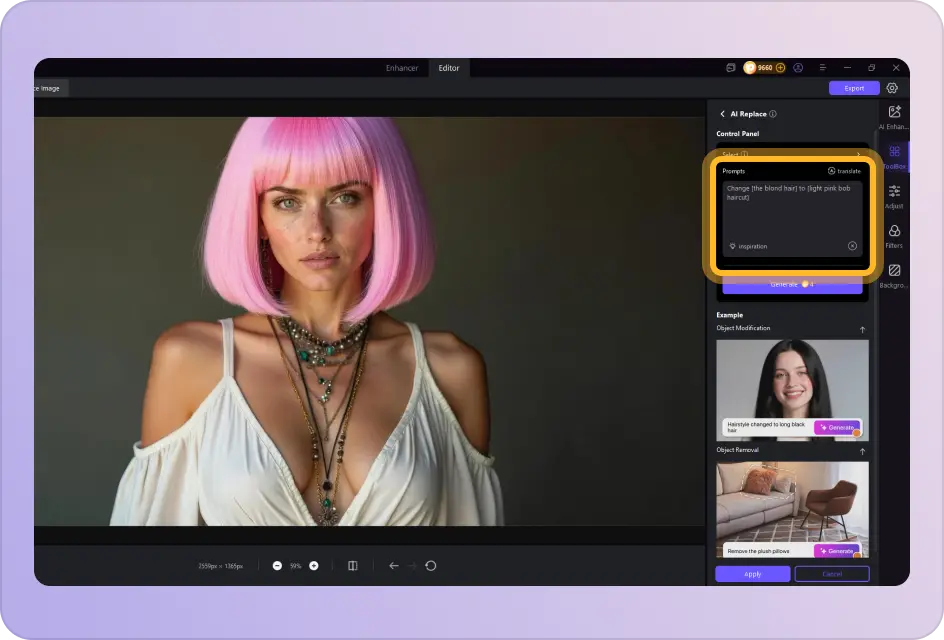944x640 pixels.
Task: Apply the AI Replace changes
Action: pyautogui.click(x=752, y=574)
